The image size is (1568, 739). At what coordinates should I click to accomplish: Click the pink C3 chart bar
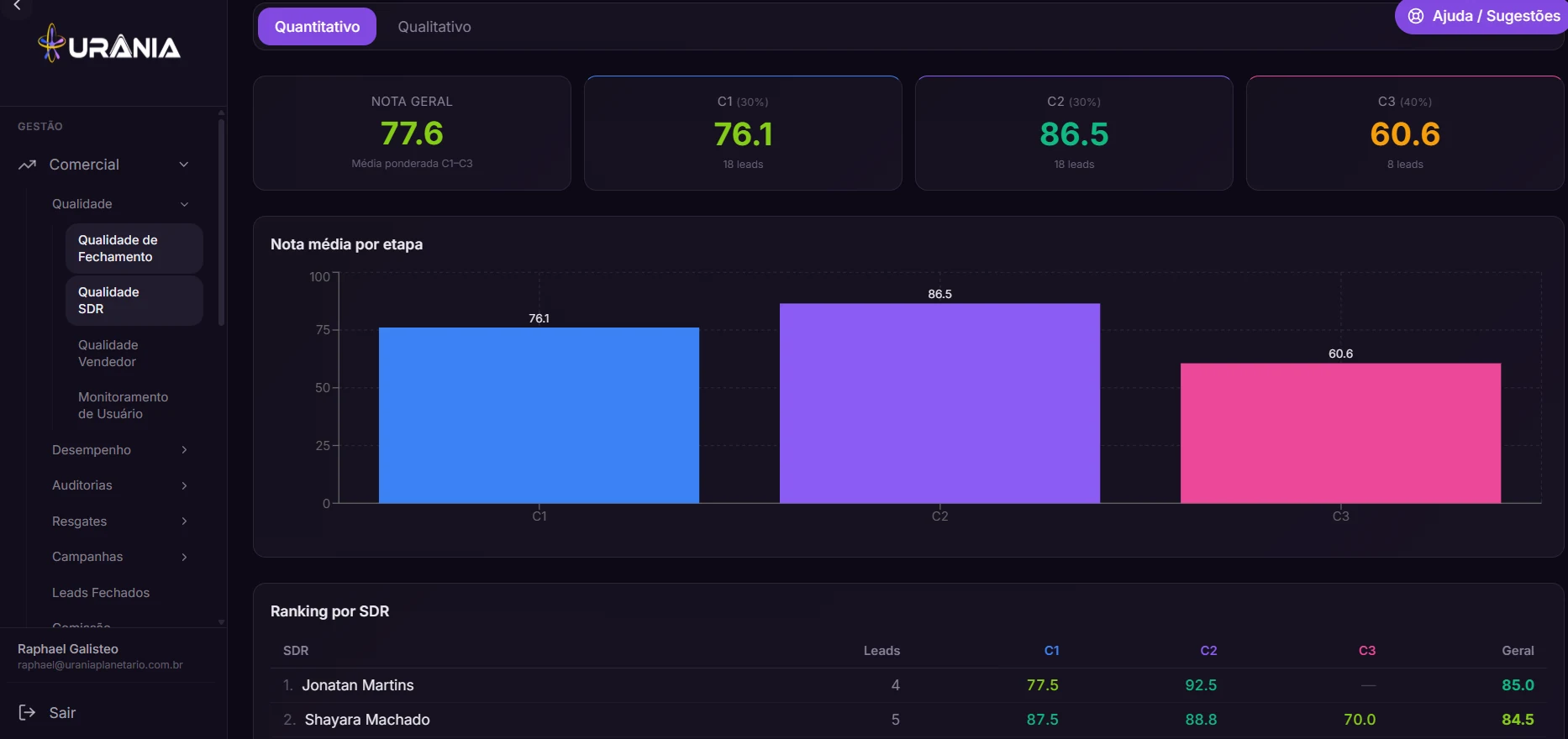pos(1340,433)
